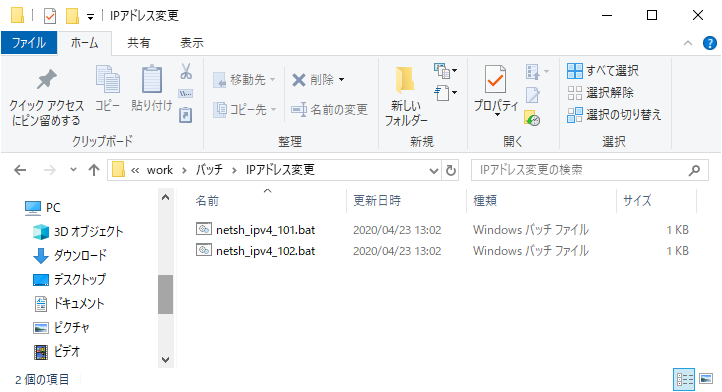Create a new folder via ribbon

[x=406, y=96]
